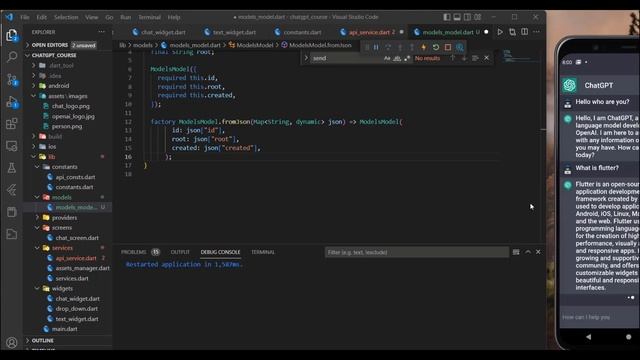Tap the emulator back navigation button
The image size is (640, 360).
click(x=588, y=337)
